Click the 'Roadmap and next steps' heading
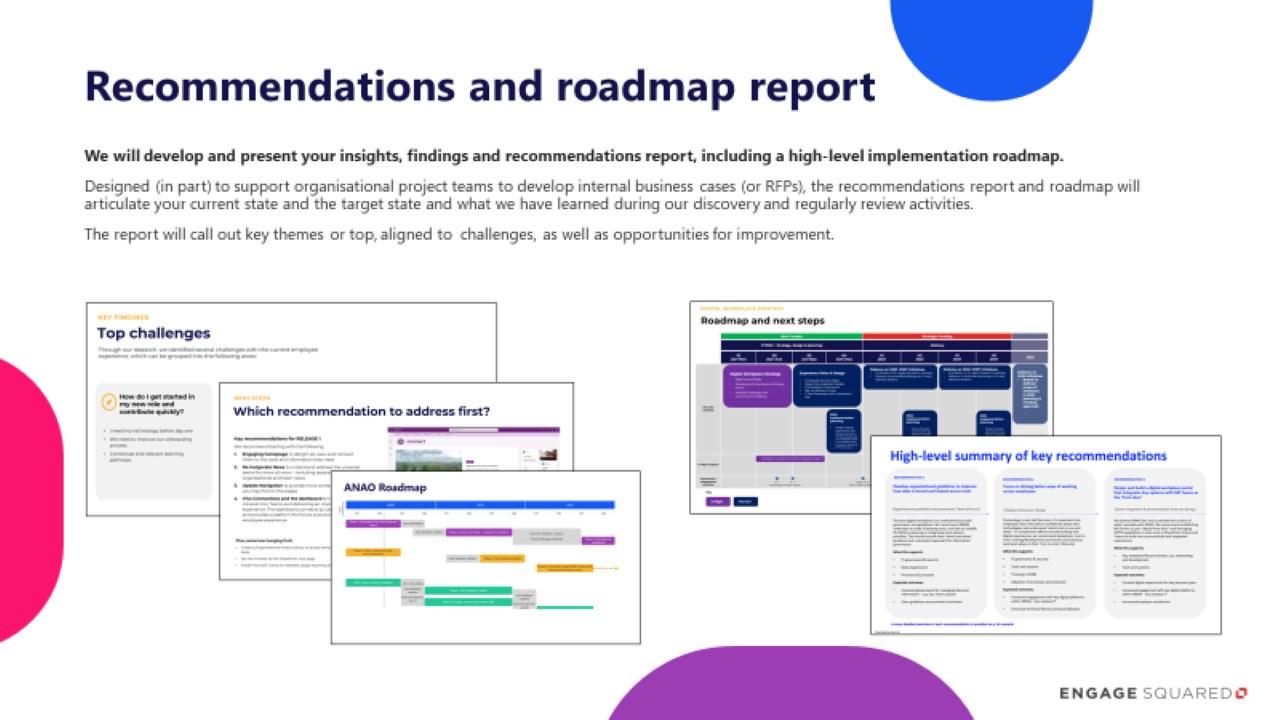The height and width of the screenshot is (720, 1280). pyautogui.click(x=763, y=321)
